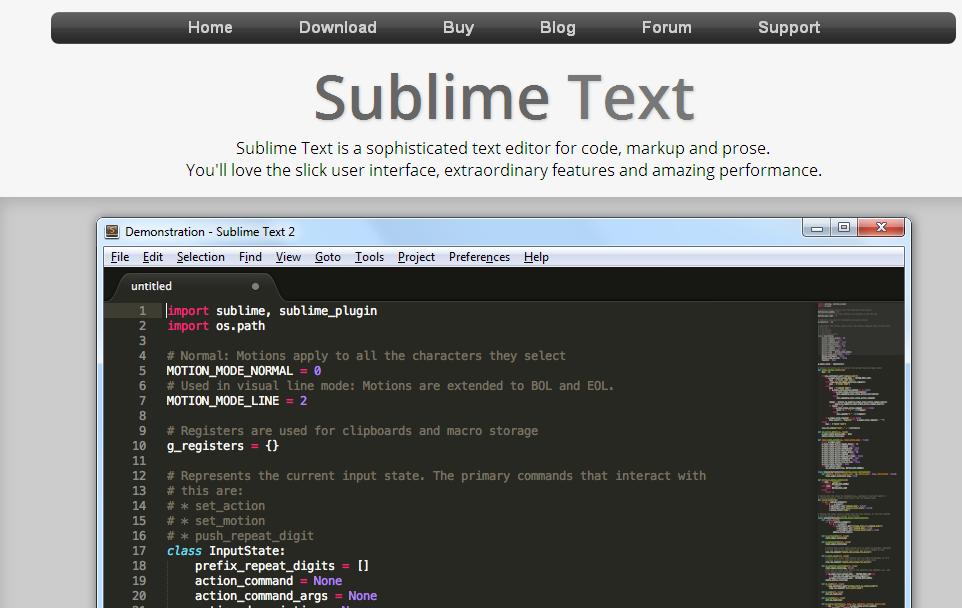Open the File menu
Image resolution: width=962 pixels, height=608 pixels.
pyautogui.click(x=120, y=257)
